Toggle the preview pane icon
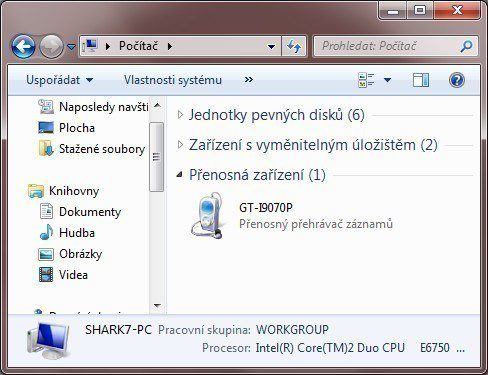Image resolution: width=488 pixels, height=375 pixels. coord(421,80)
